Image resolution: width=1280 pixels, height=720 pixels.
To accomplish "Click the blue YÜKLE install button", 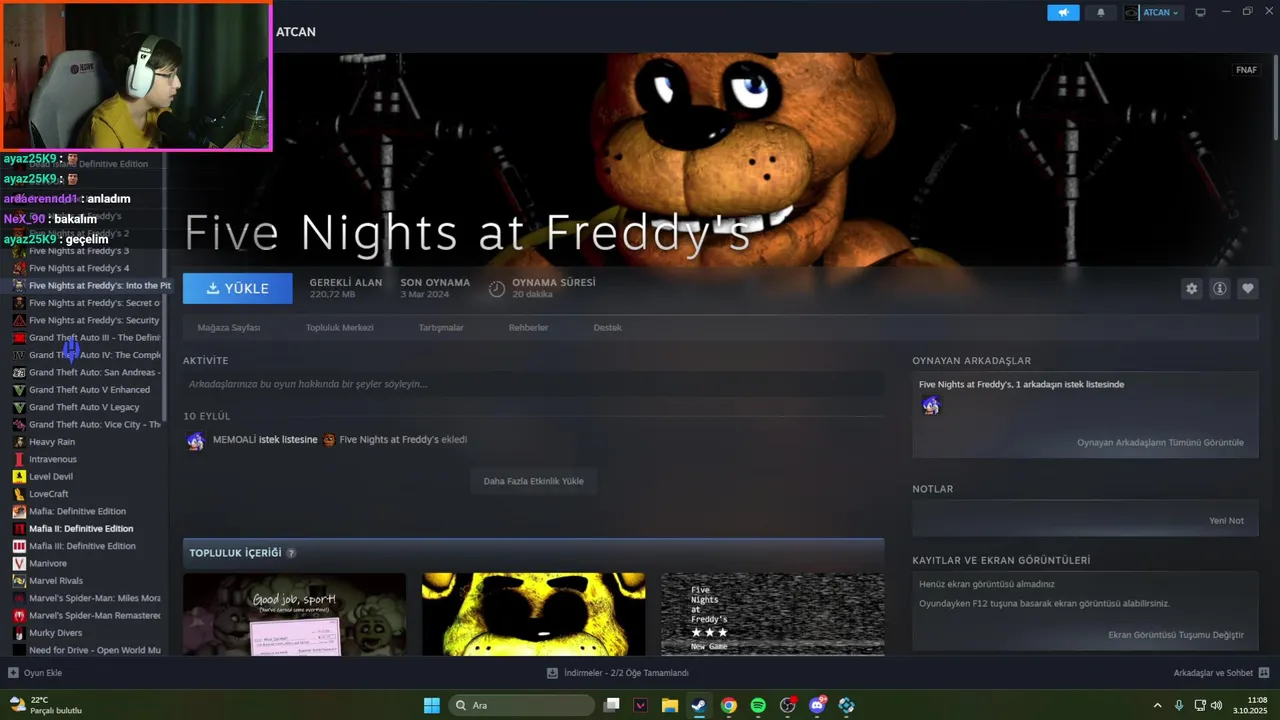I will [x=238, y=288].
